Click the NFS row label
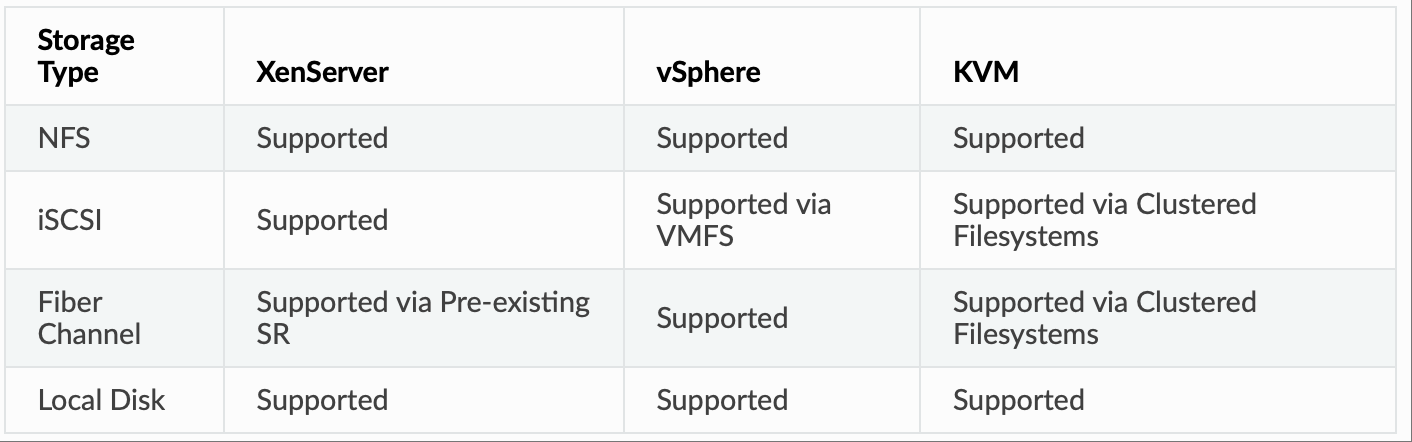 tap(64, 137)
